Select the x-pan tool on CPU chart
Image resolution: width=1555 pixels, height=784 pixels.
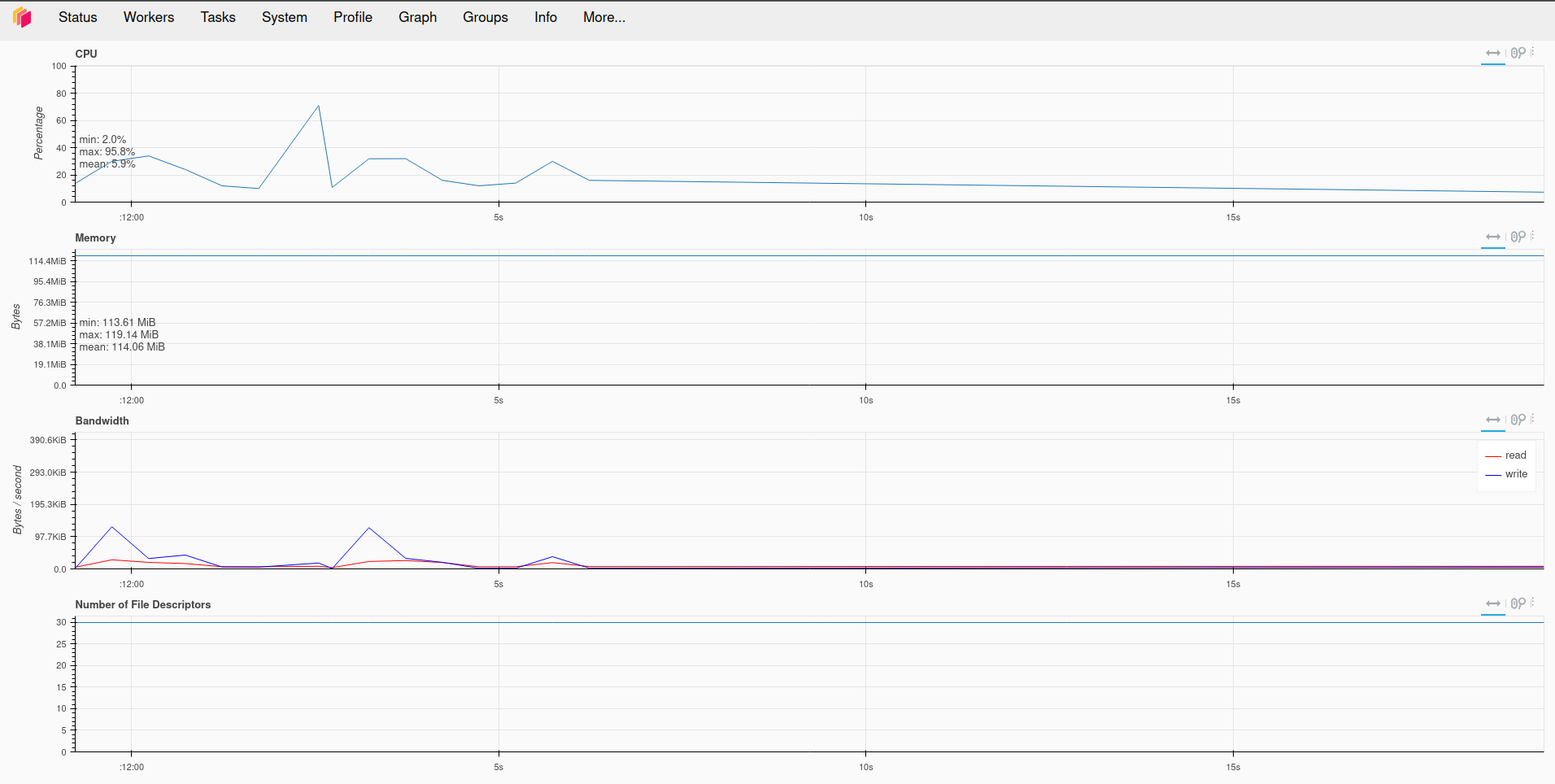coord(1492,53)
